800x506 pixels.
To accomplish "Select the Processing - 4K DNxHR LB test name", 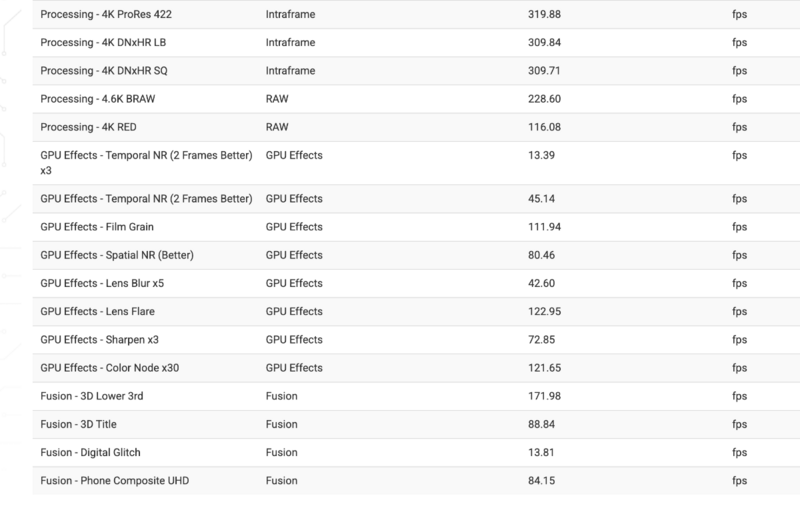I will [101, 44].
